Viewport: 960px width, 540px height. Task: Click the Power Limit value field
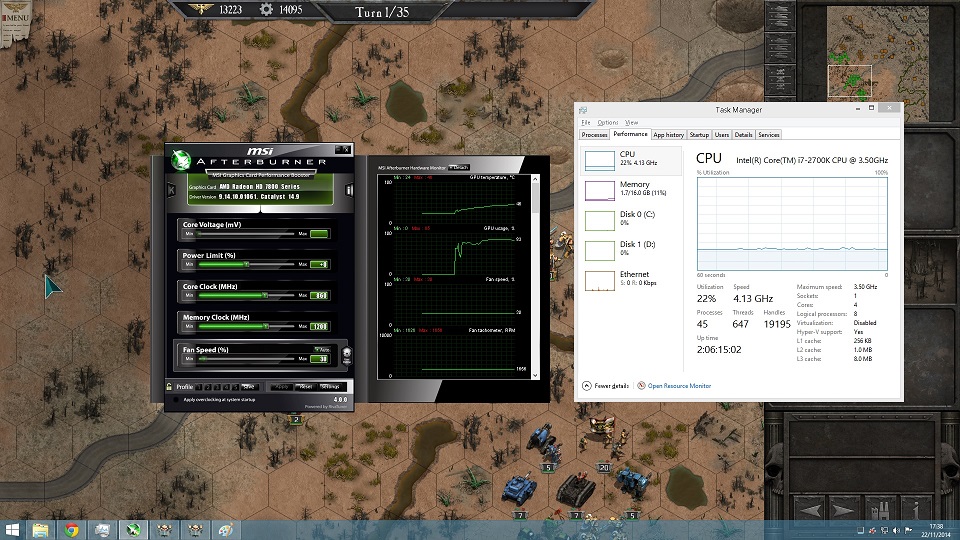(320, 264)
